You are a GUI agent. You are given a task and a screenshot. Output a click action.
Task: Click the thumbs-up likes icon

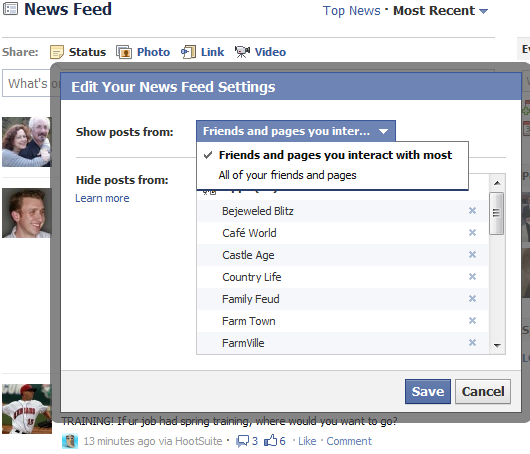pyautogui.click(x=271, y=440)
